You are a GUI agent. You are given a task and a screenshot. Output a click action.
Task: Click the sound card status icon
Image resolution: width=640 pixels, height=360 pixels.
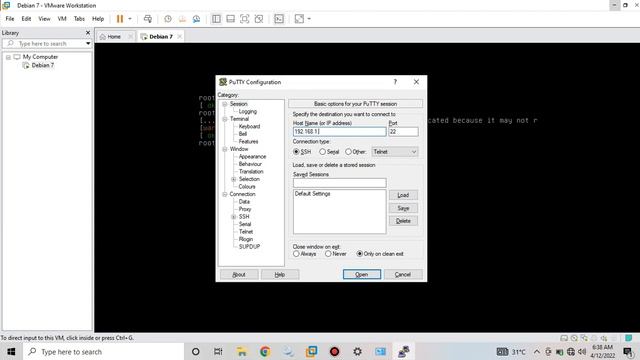604,338
